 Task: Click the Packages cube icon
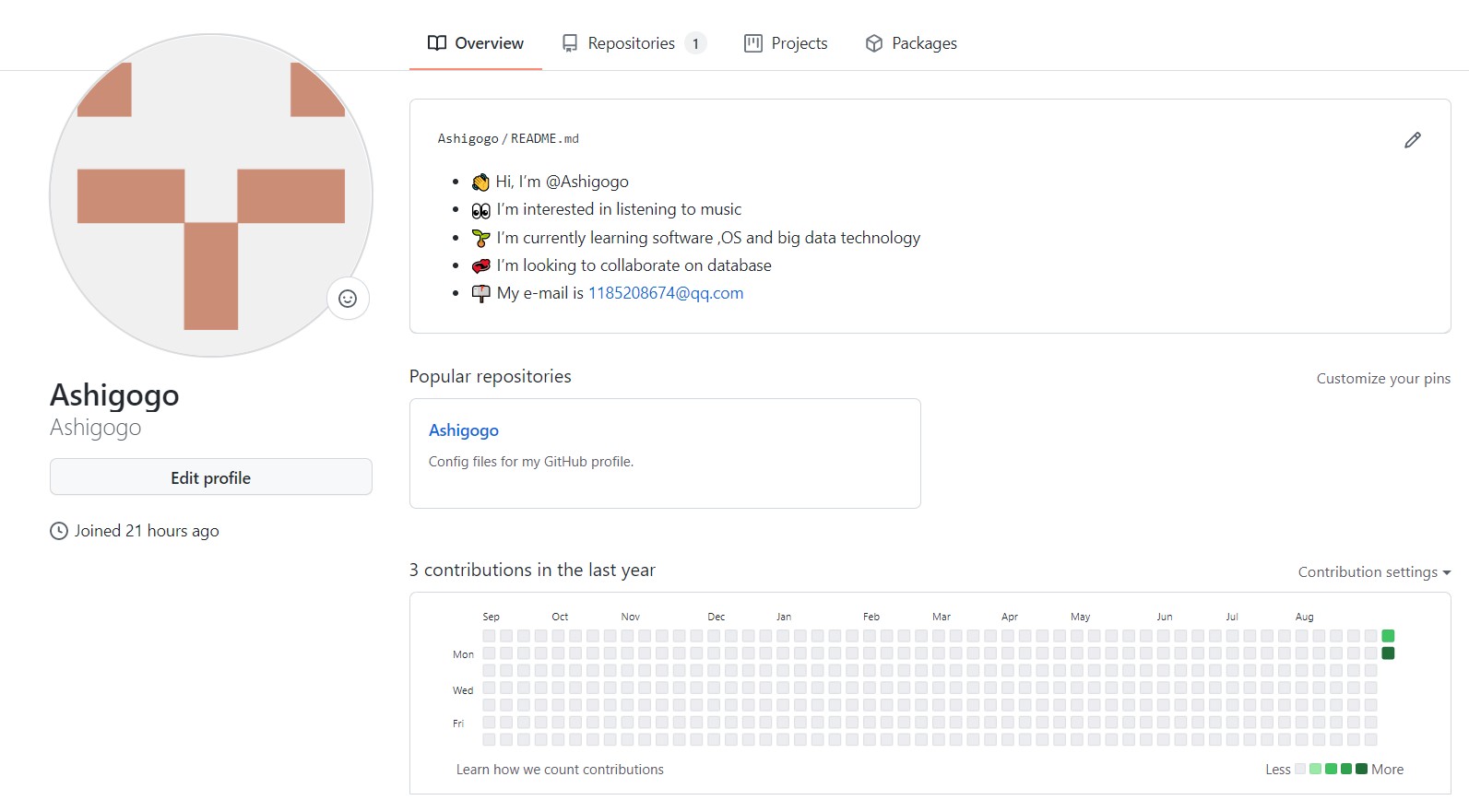[x=873, y=43]
